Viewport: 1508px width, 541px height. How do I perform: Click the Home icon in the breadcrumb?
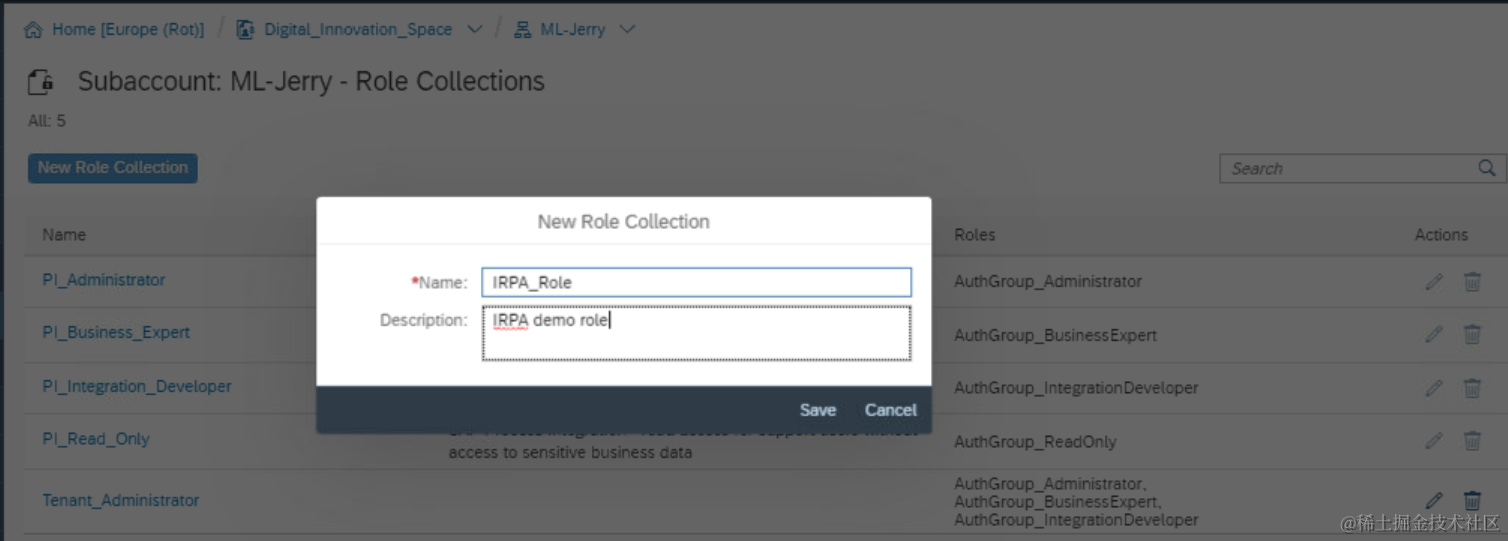point(33,30)
